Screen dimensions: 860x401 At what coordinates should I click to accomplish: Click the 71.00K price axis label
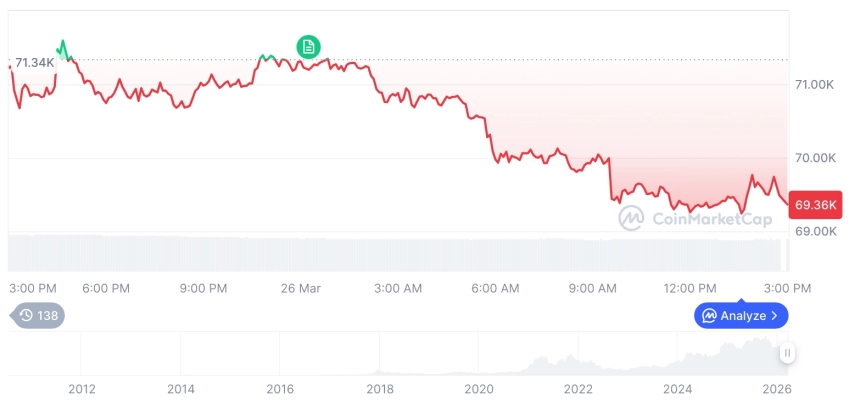tap(814, 85)
